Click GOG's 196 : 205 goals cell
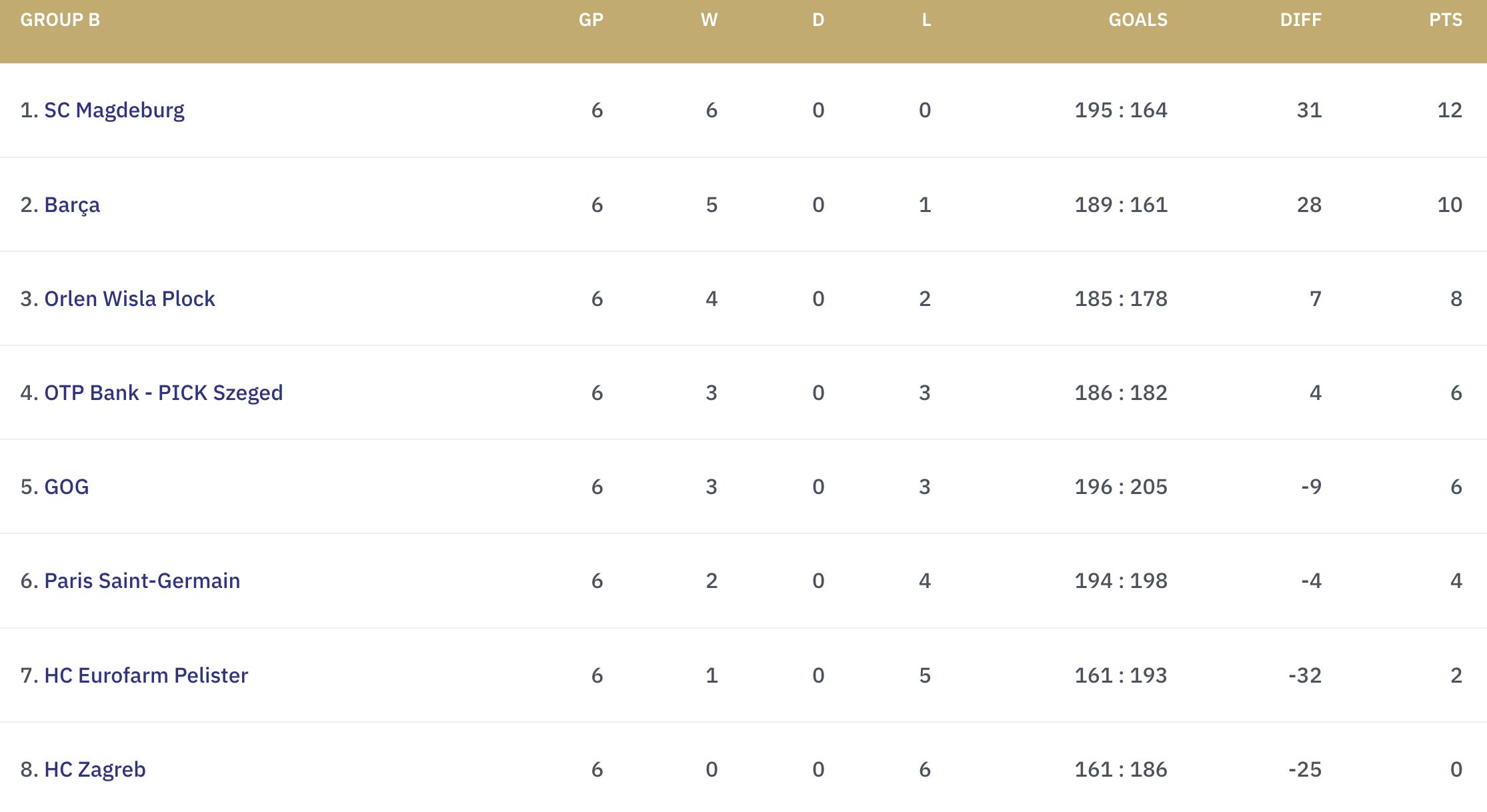 tap(1121, 487)
